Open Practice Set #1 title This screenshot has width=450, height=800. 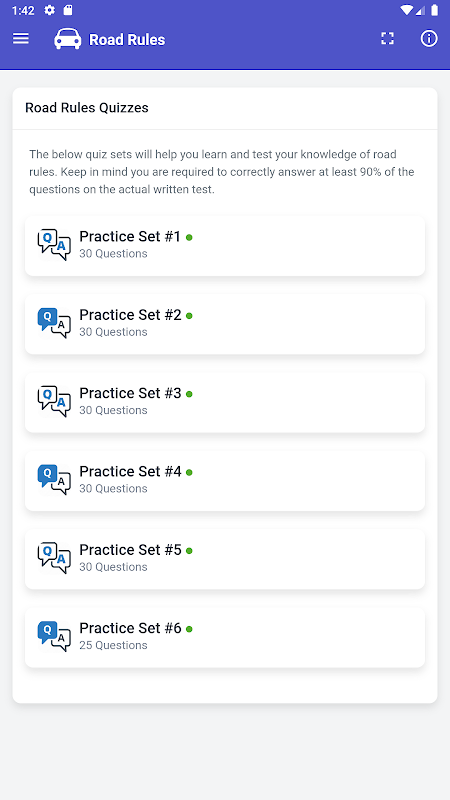click(x=130, y=237)
